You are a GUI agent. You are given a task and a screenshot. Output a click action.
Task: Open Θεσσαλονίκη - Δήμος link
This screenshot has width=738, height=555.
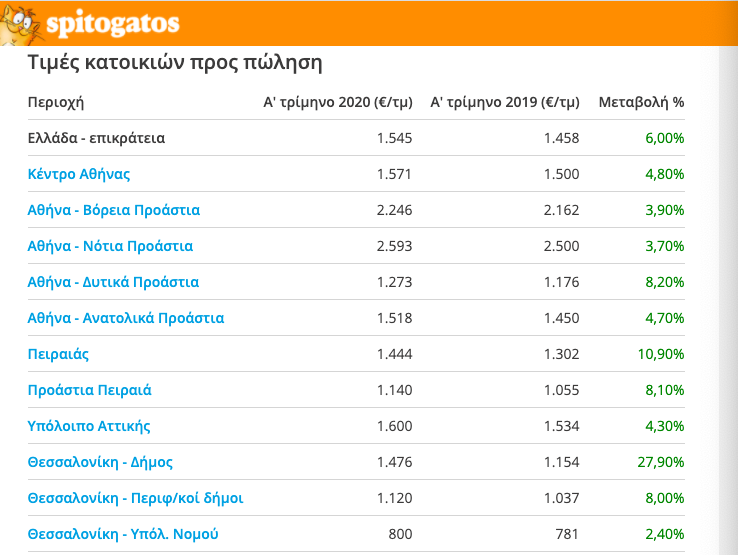(101, 462)
